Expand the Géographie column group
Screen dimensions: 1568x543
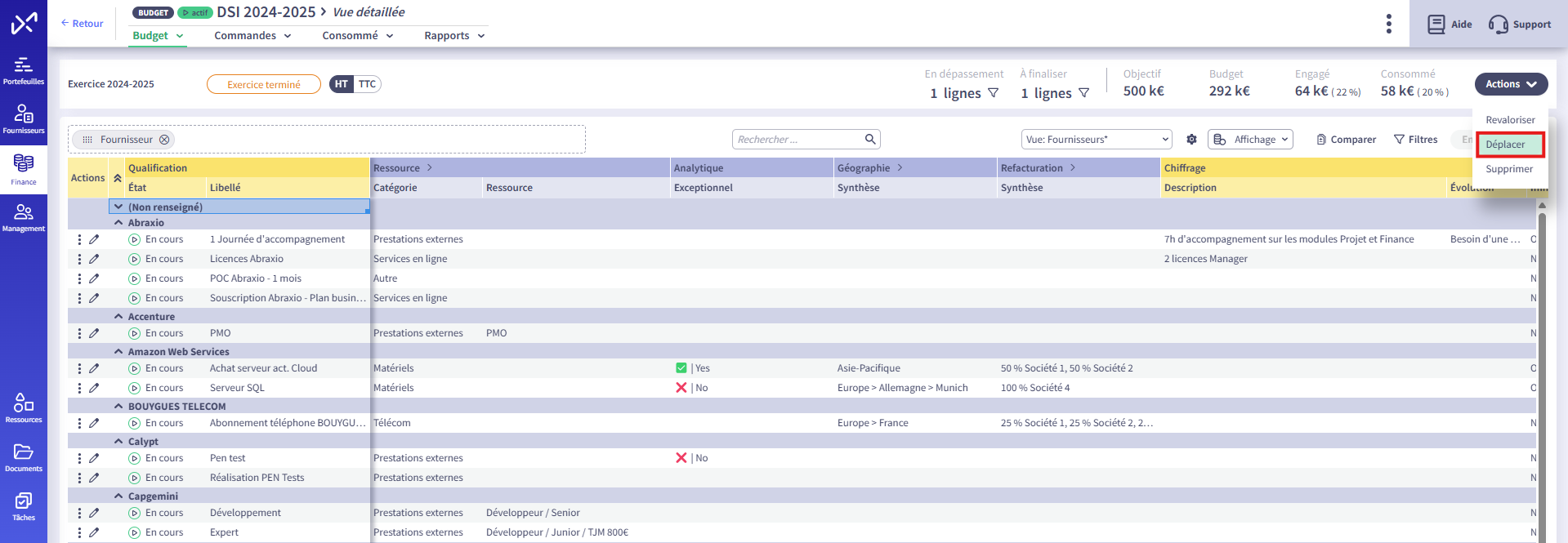[x=900, y=168]
